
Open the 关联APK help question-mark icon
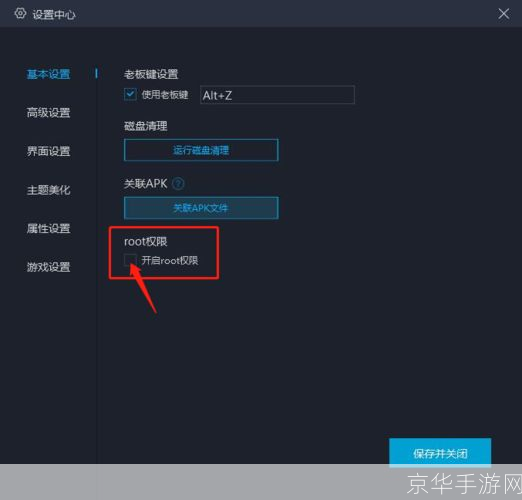[x=178, y=183]
